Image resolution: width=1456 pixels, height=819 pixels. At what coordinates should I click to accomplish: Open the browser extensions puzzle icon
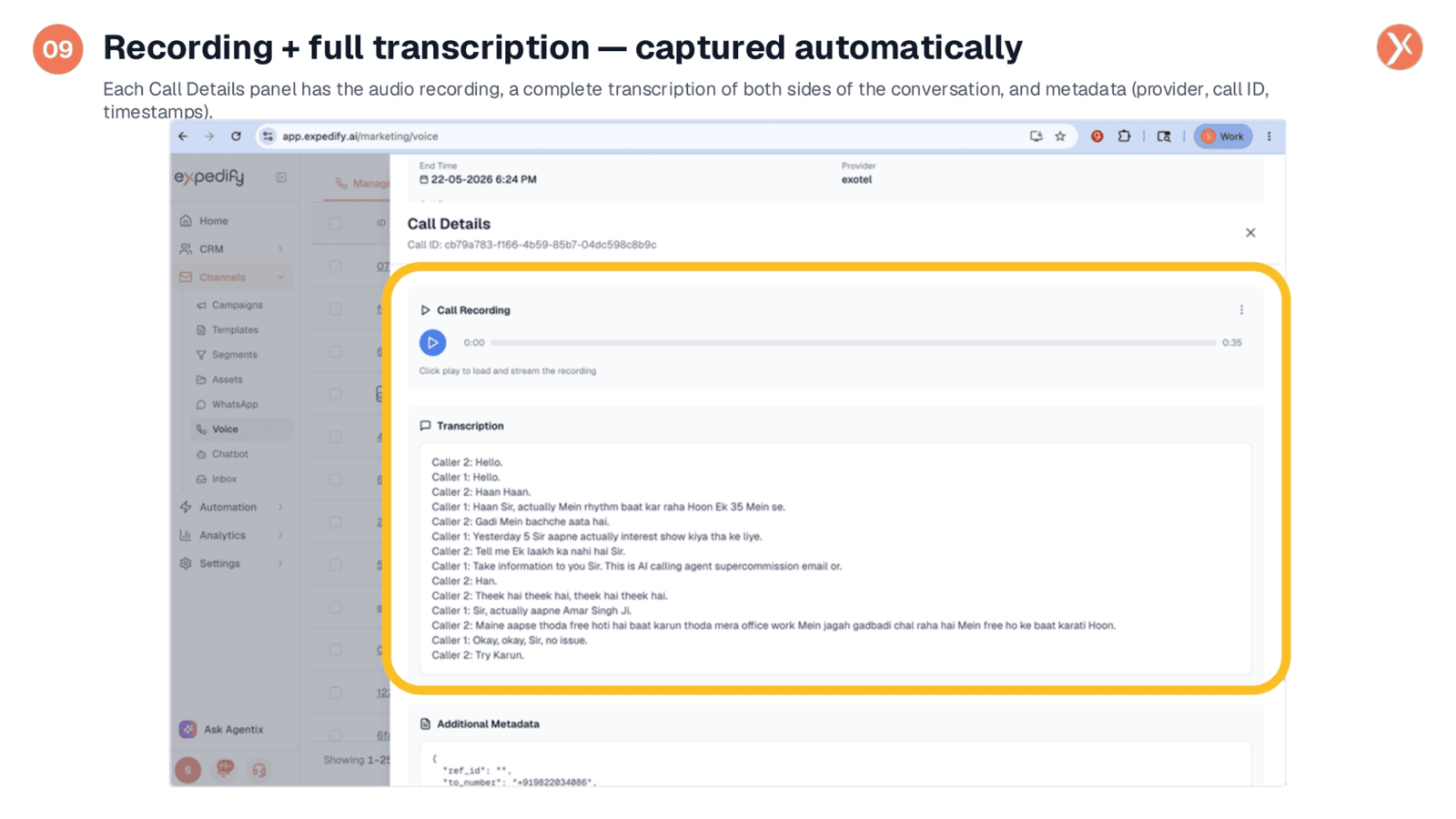1124,136
